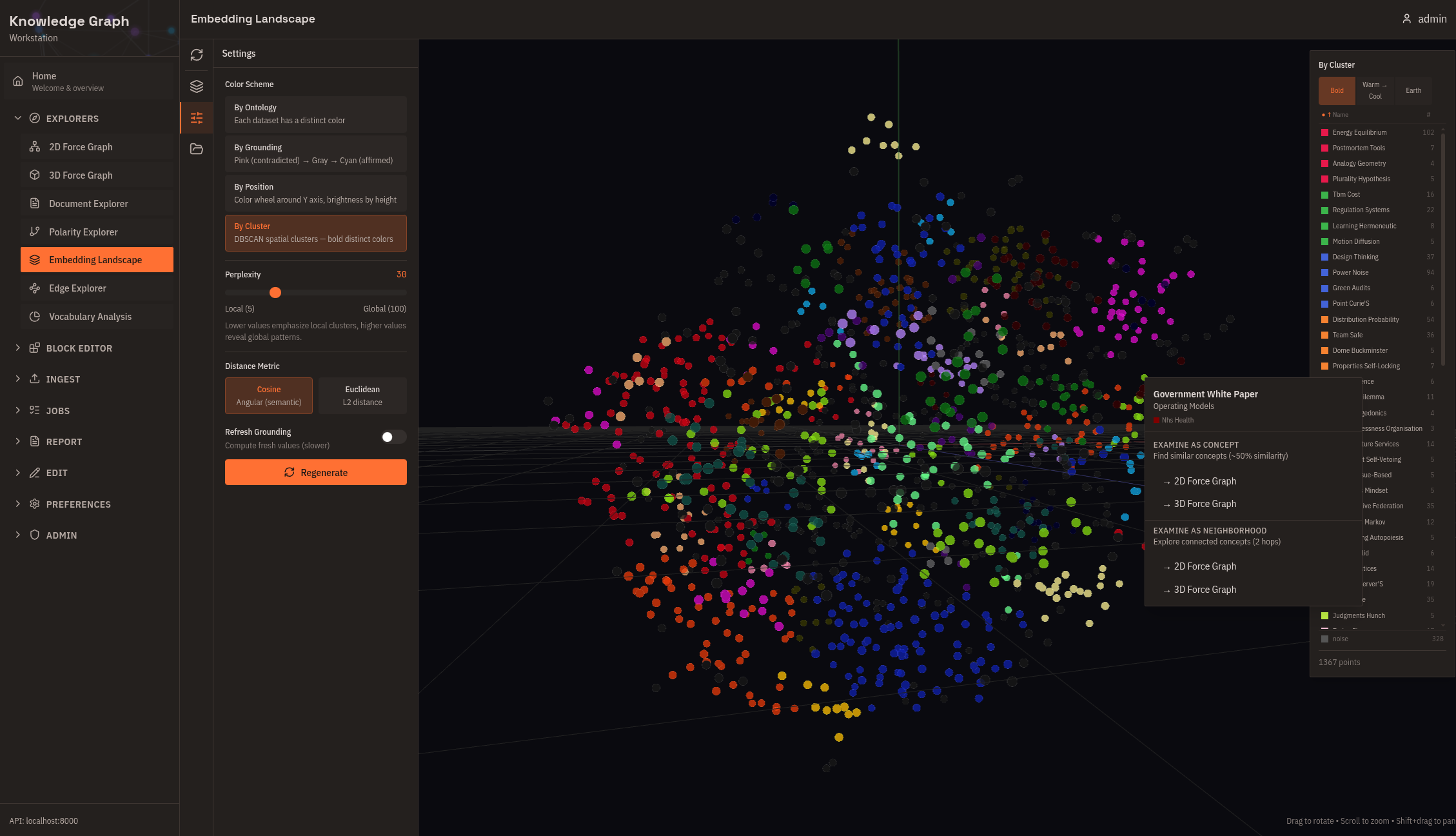The width and height of the screenshot is (1456, 836).
Task: Toggle the Refresh Grounding switch
Action: tap(393, 437)
